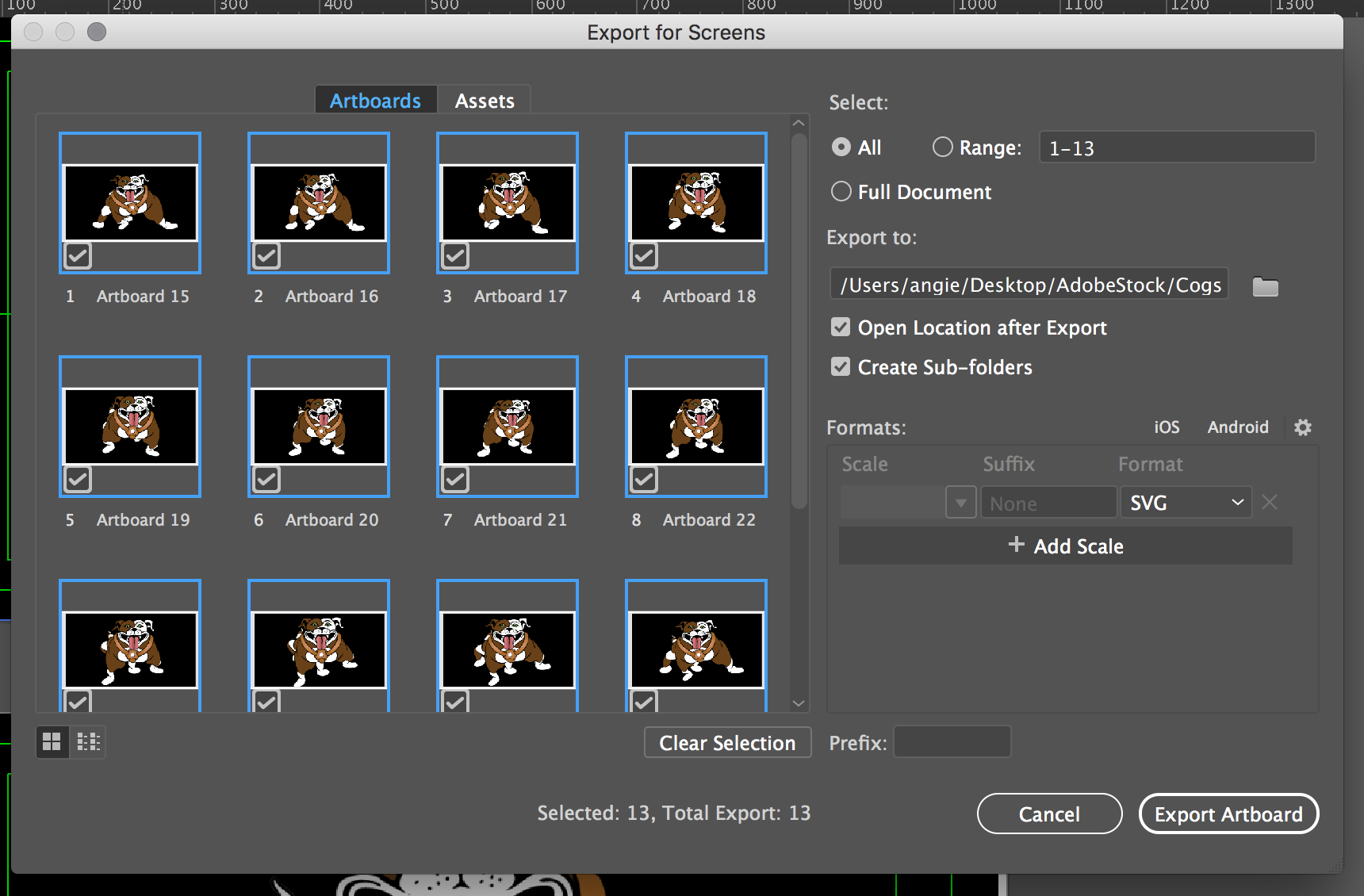This screenshot has height=896, width=1364.
Task: Open the Scale dropdown arrow
Action: click(961, 503)
